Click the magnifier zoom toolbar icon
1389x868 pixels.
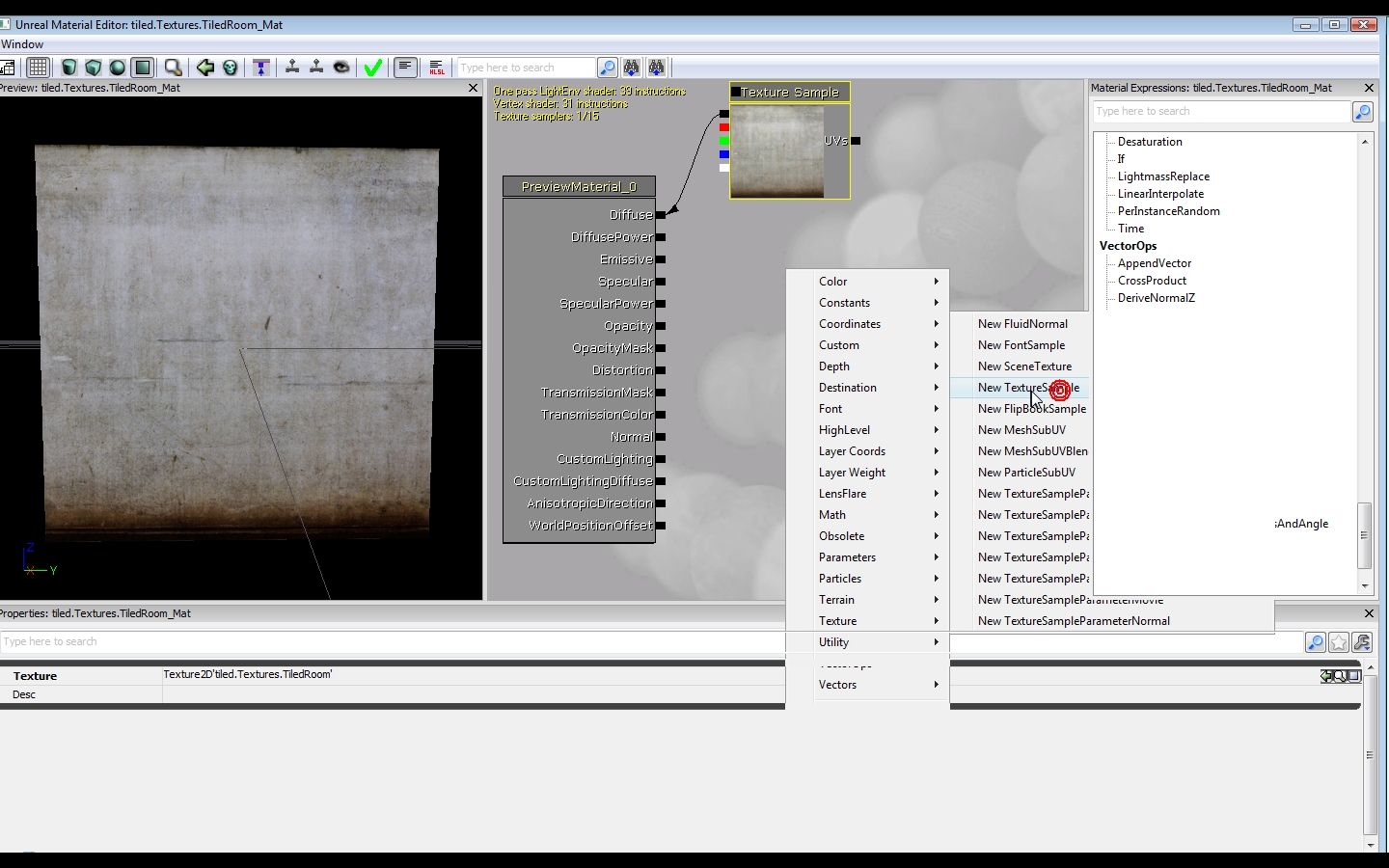point(174,68)
